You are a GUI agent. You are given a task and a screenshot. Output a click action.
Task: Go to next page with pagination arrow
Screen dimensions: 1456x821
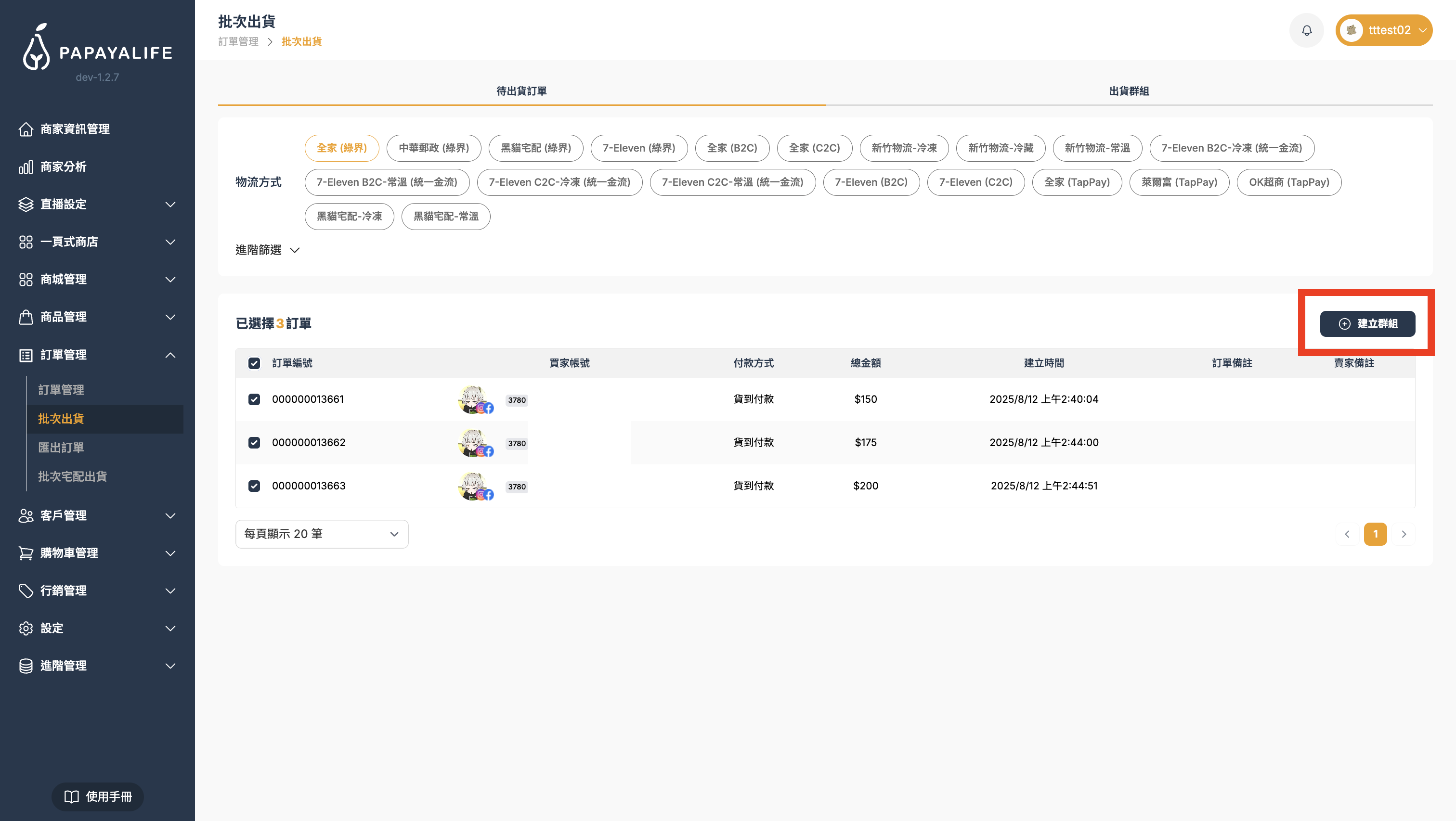pyautogui.click(x=1404, y=534)
